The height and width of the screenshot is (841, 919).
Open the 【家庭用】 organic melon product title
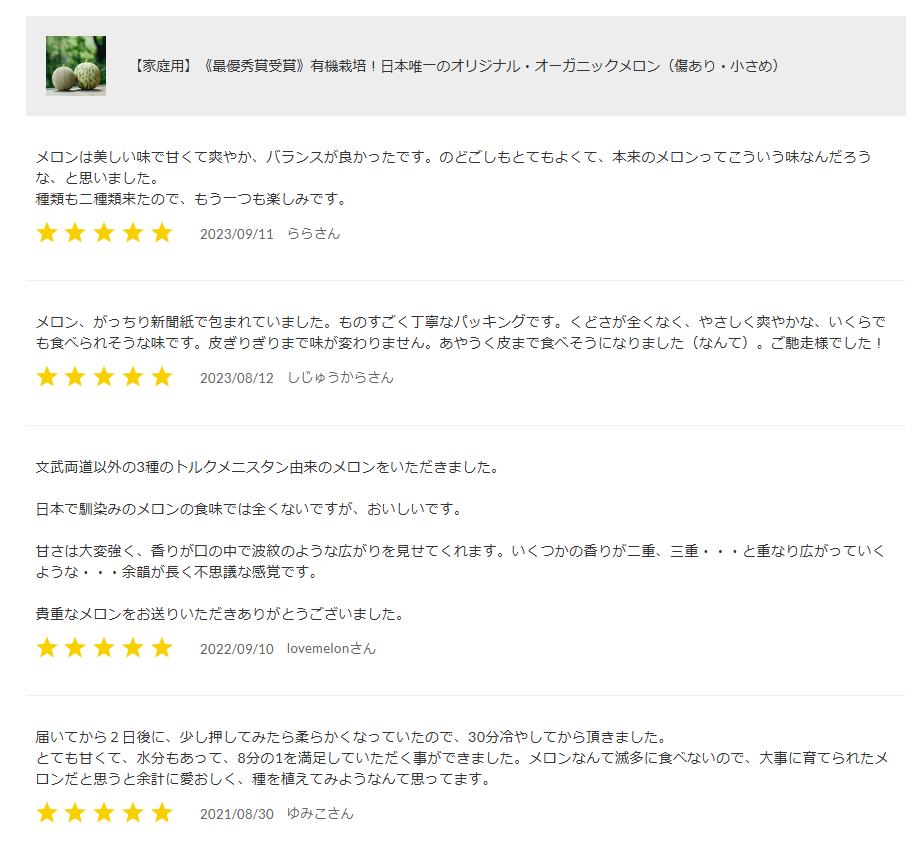pyautogui.click(x=455, y=66)
